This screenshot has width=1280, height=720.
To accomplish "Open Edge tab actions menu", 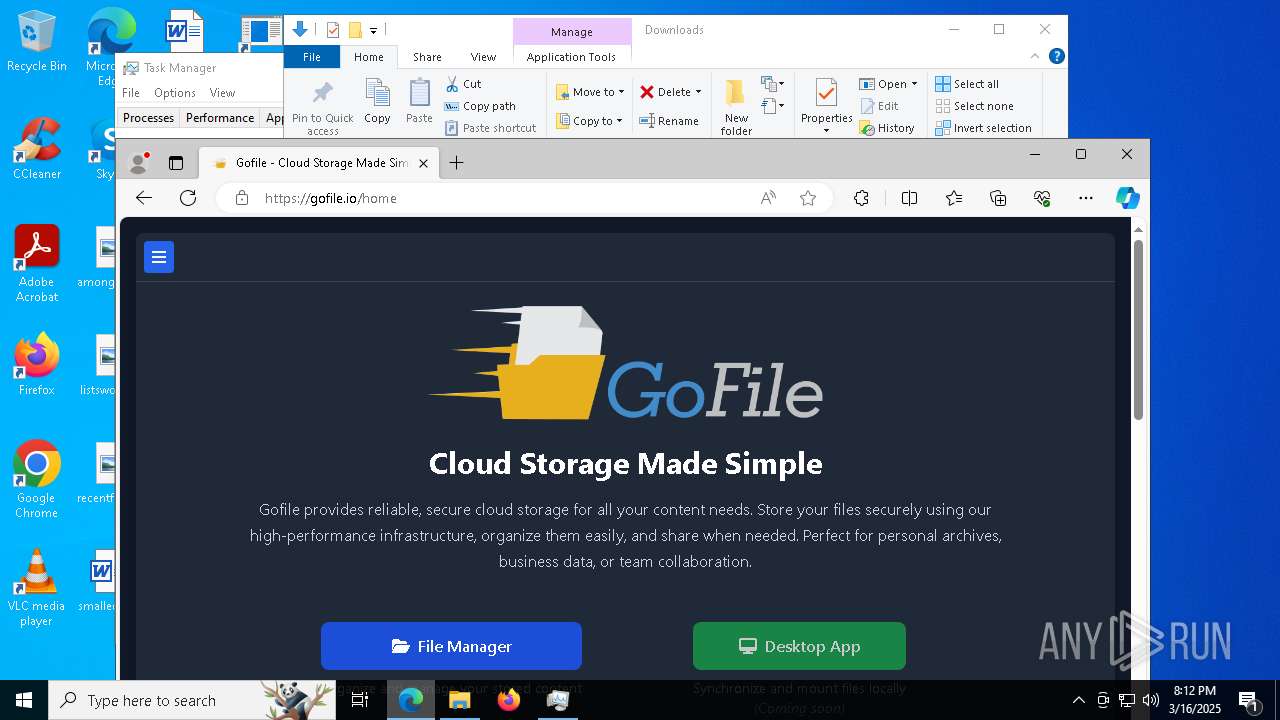I will (176, 163).
